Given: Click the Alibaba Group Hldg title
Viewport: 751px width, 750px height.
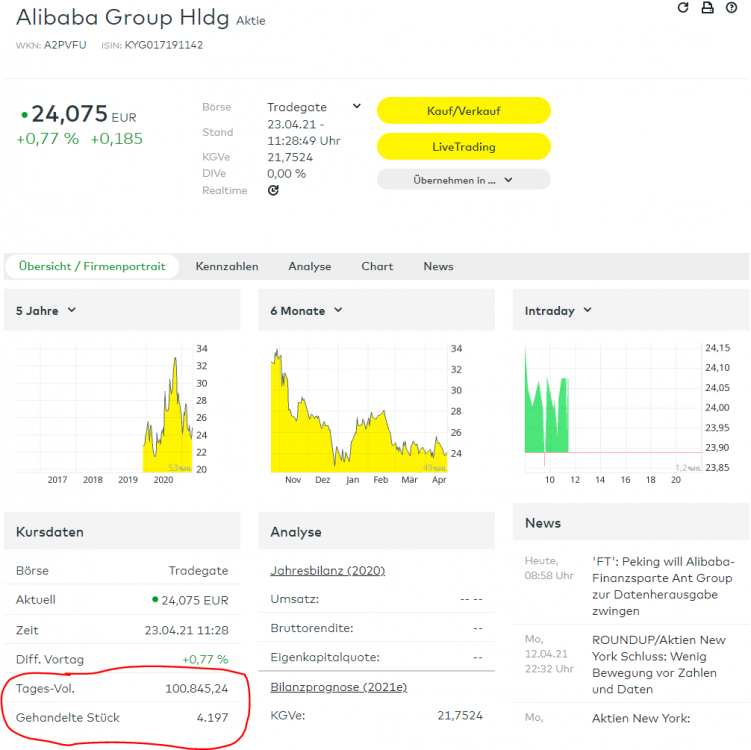Looking at the screenshot, I should [123, 18].
